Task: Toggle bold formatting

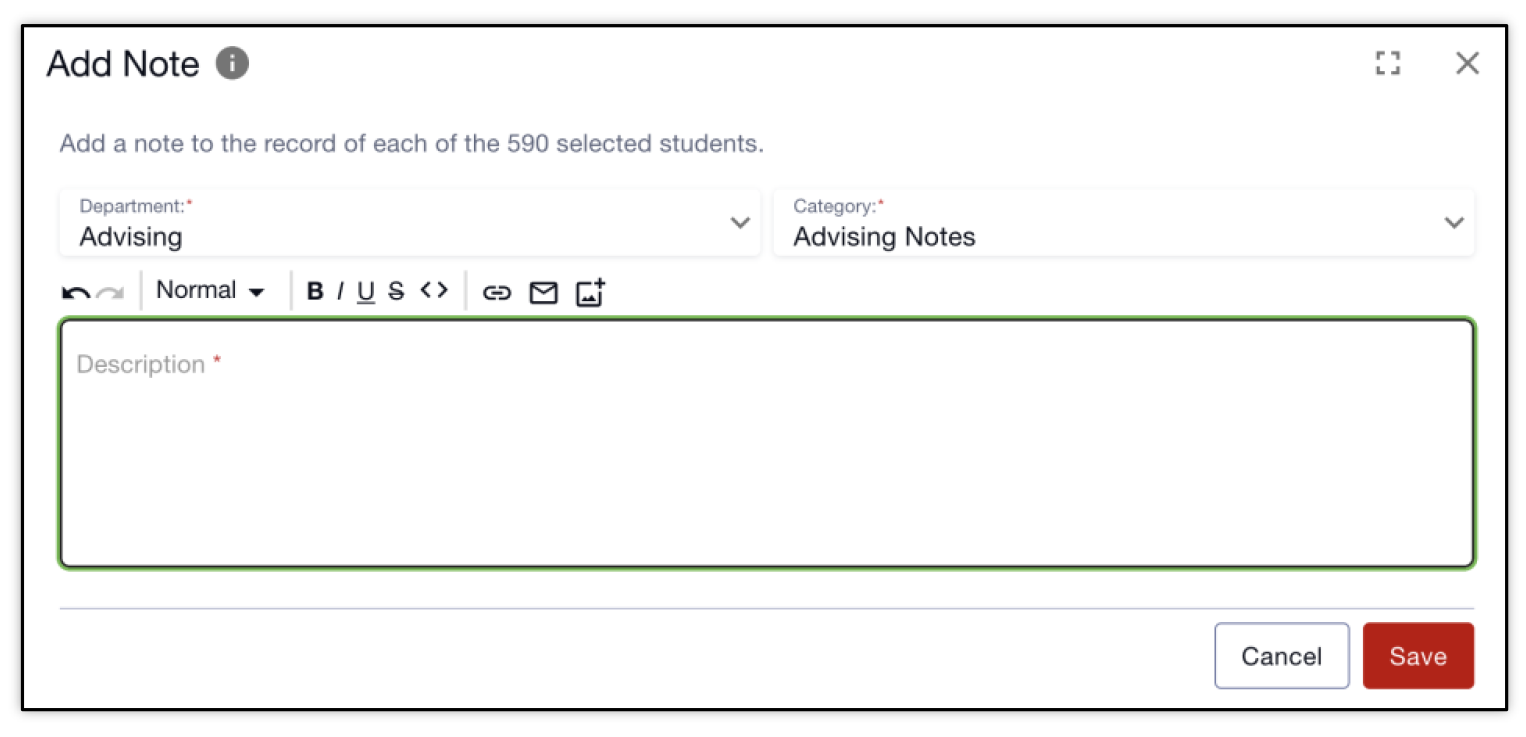Action: point(315,291)
